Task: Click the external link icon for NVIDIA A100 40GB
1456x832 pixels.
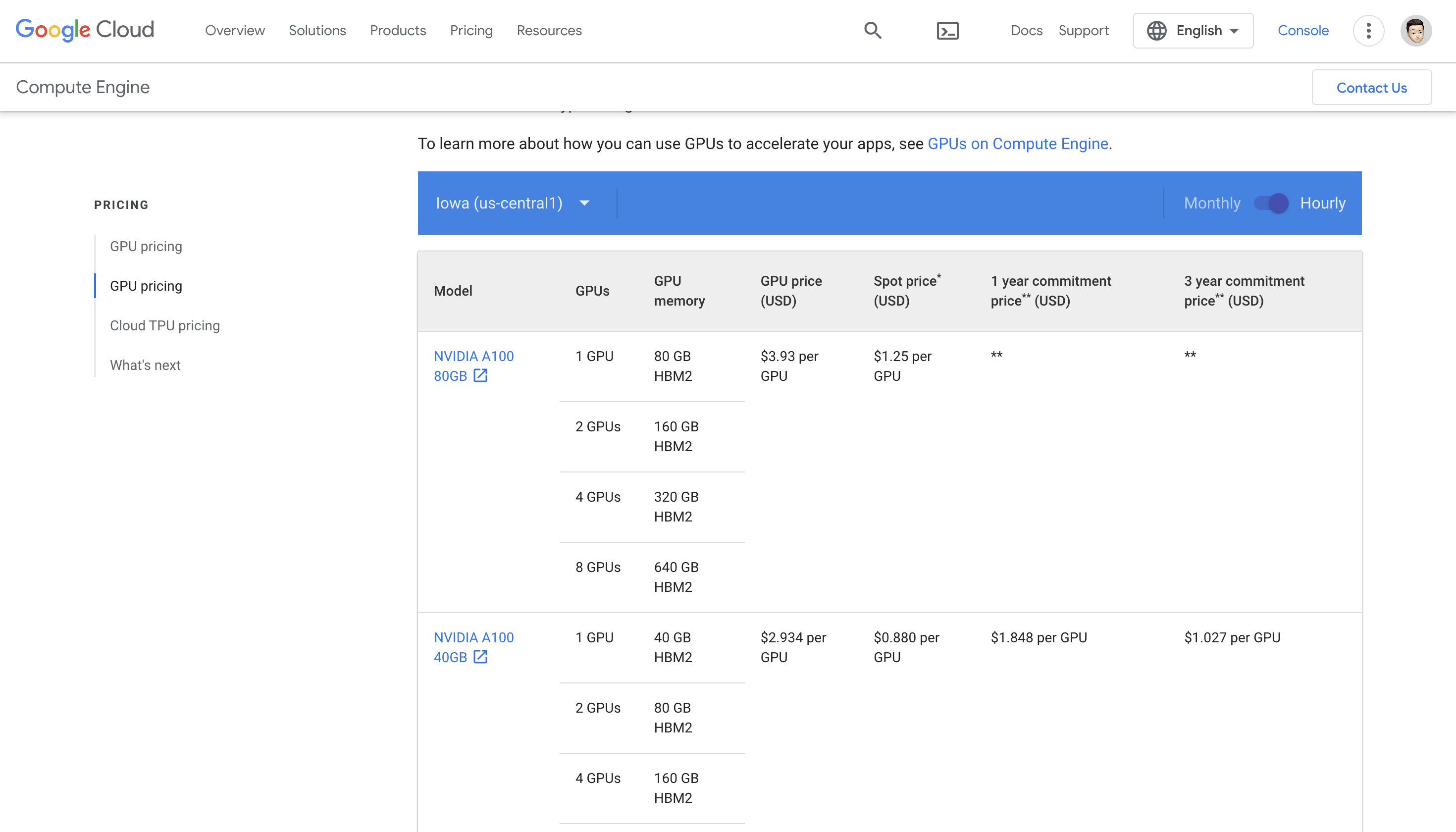Action: click(x=482, y=657)
